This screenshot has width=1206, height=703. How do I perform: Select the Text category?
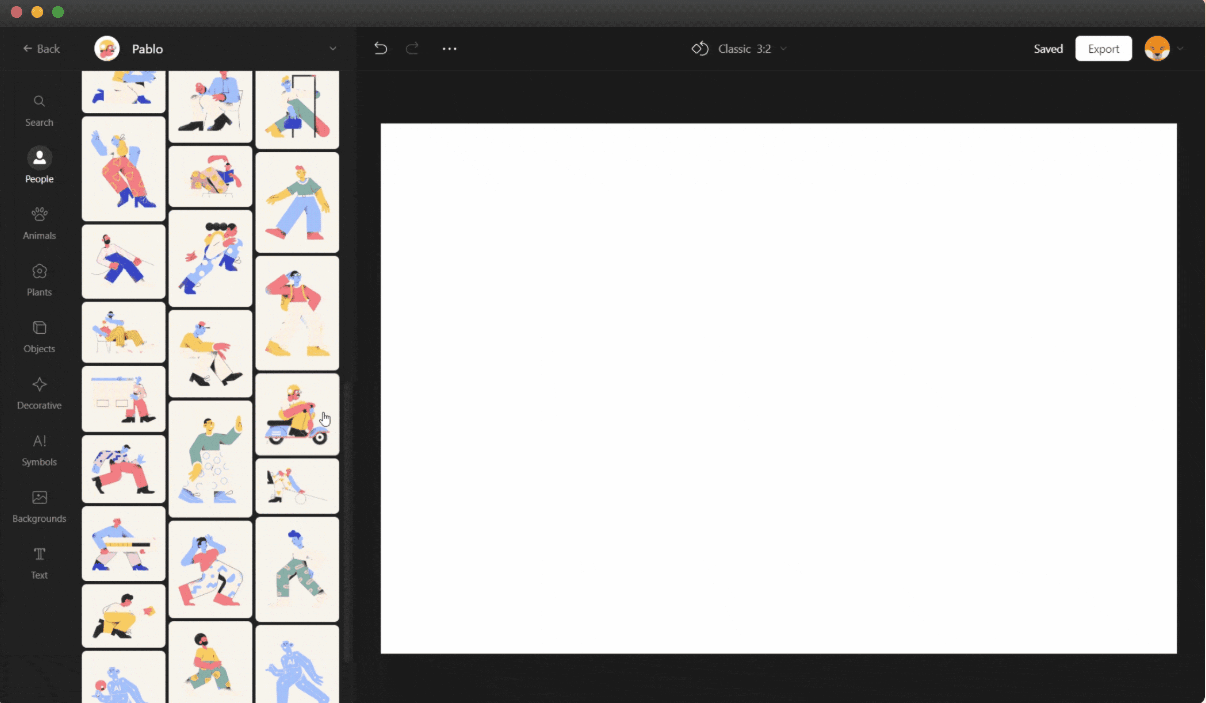coord(39,562)
